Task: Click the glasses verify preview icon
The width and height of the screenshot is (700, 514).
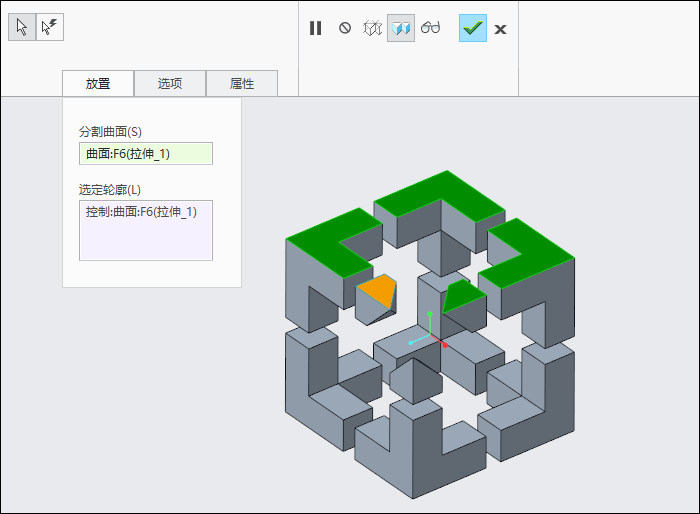Action: [430, 28]
